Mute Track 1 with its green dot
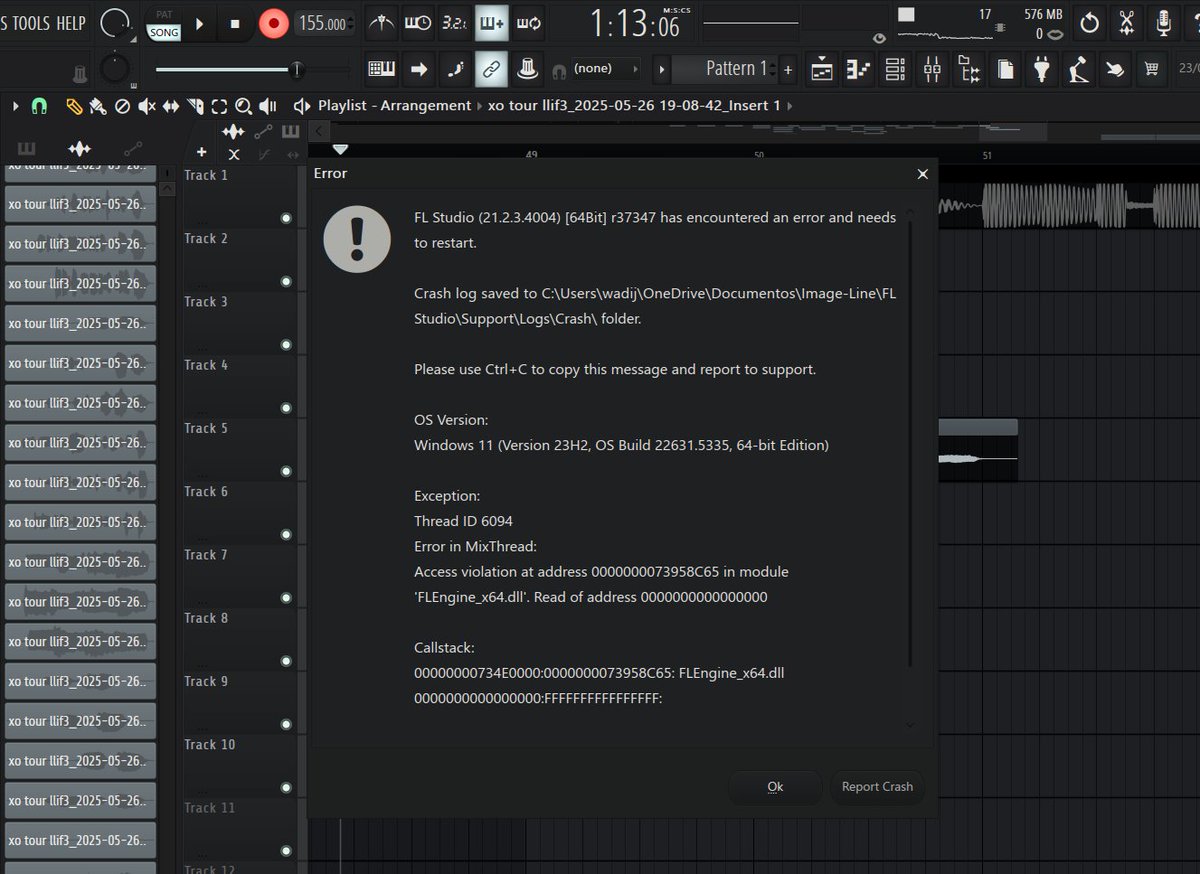 click(286, 218)
